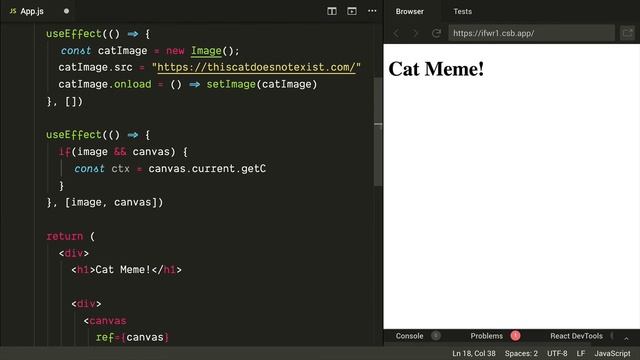Open the Console panel
This screenshot has height=360, width=640.
tap(409, 336)
